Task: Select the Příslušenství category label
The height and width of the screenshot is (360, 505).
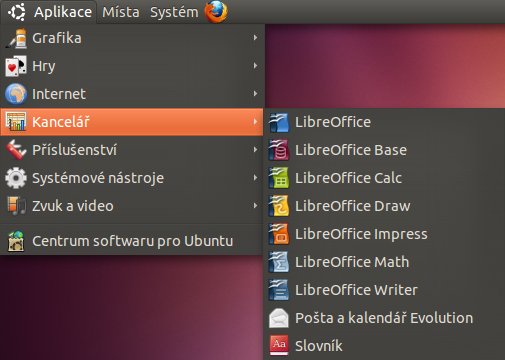Action: point(74,150)
